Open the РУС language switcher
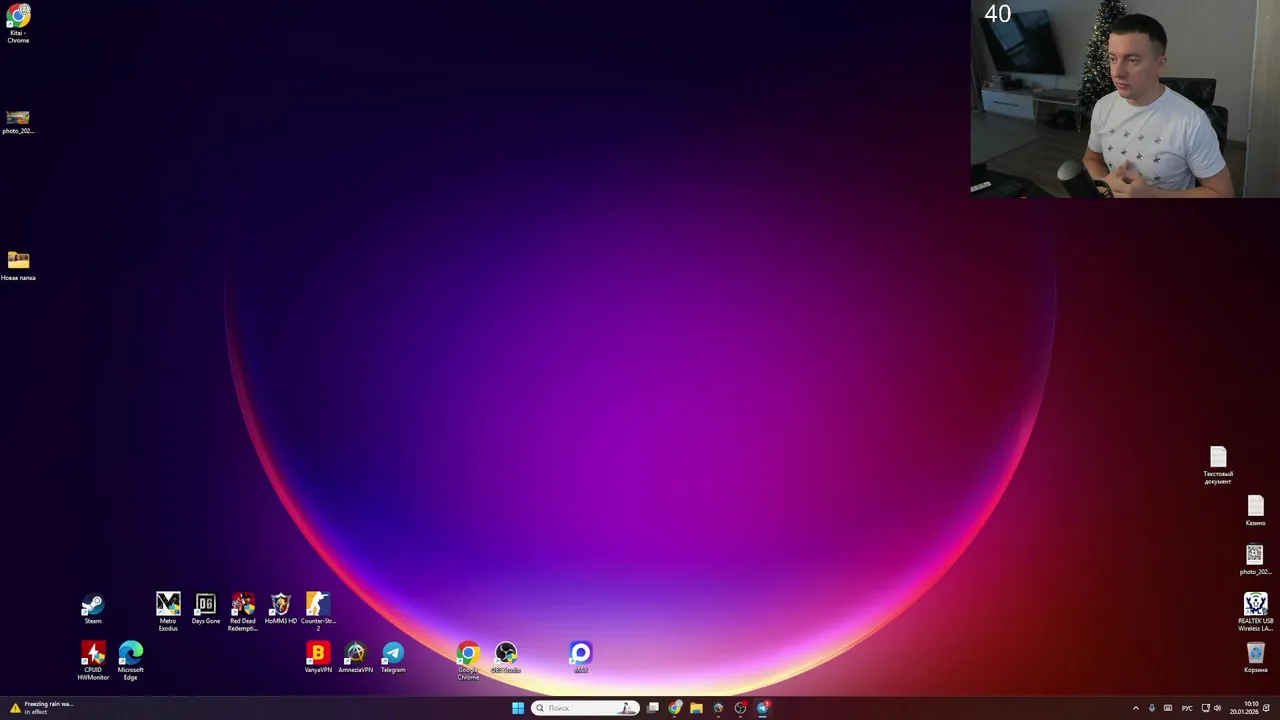Screen dimensions: 1280x720 tap(1187, 708)
